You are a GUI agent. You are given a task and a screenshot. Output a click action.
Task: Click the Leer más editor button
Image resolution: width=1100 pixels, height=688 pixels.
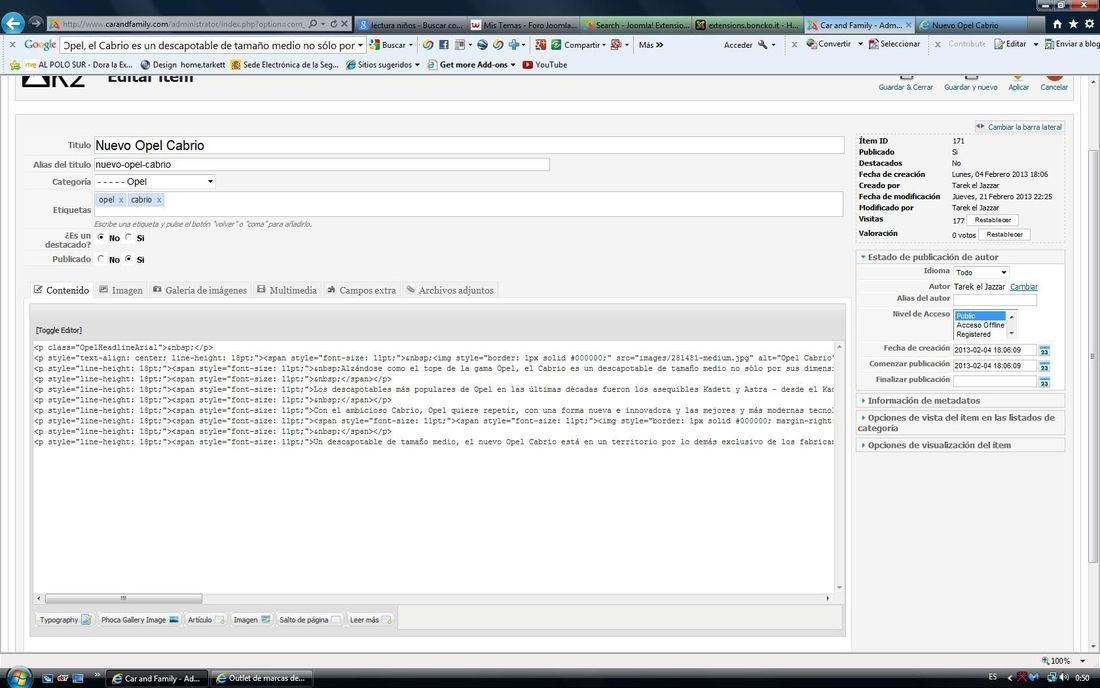(x=370, y=620)
